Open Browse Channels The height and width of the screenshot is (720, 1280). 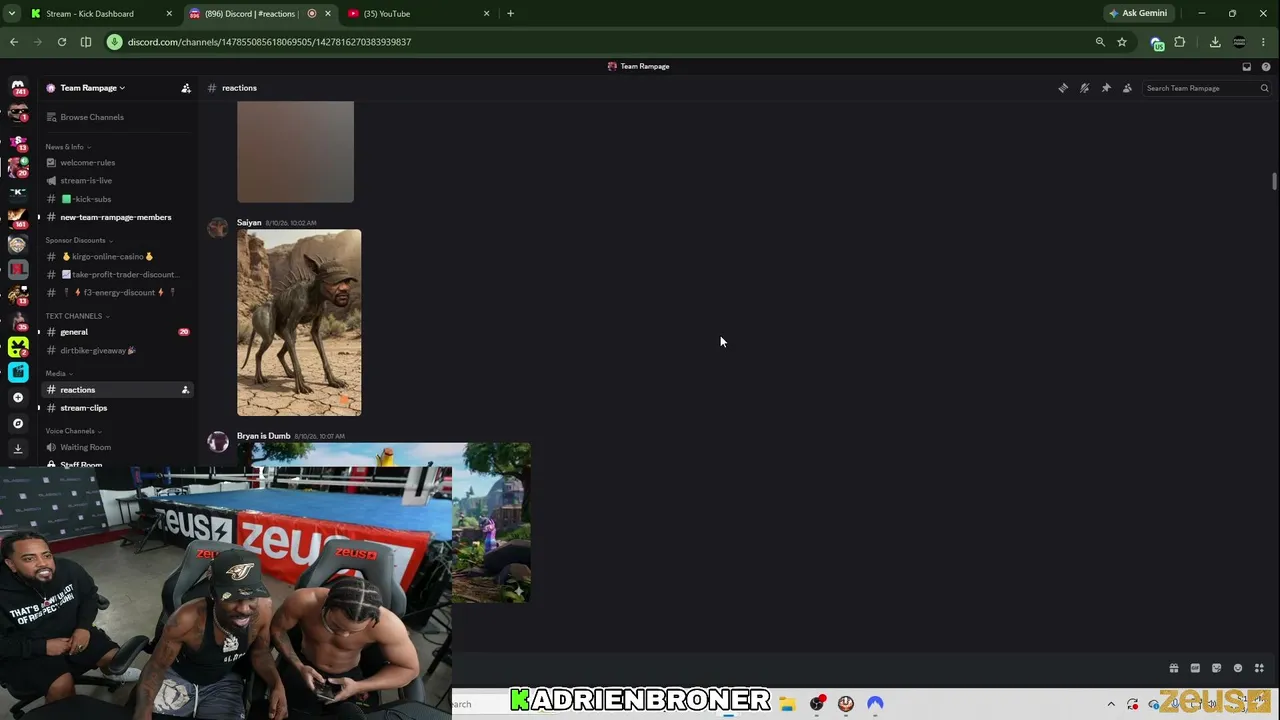tap(118, 117)
